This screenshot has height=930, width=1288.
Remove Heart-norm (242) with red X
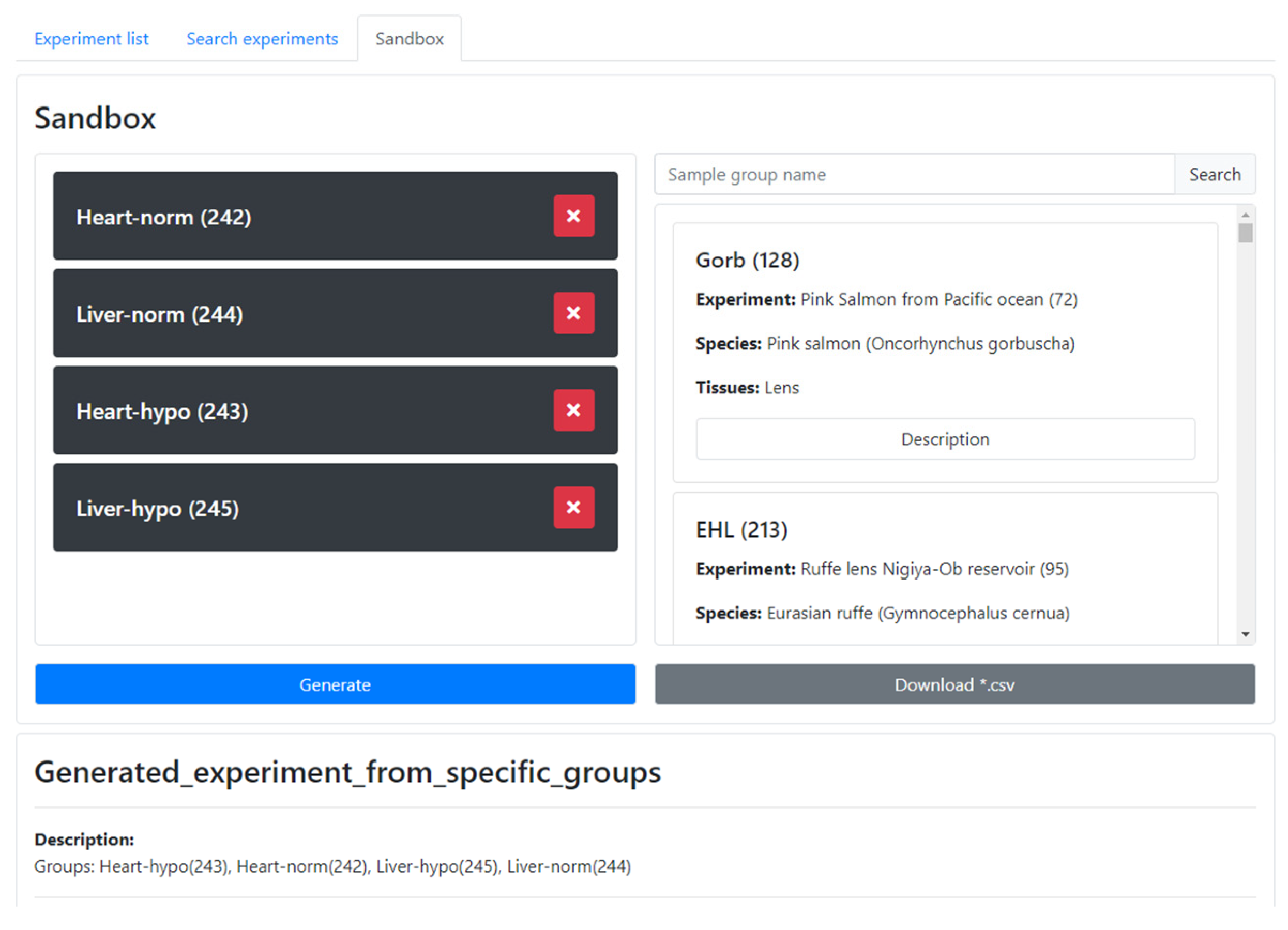tap(573, 216)
